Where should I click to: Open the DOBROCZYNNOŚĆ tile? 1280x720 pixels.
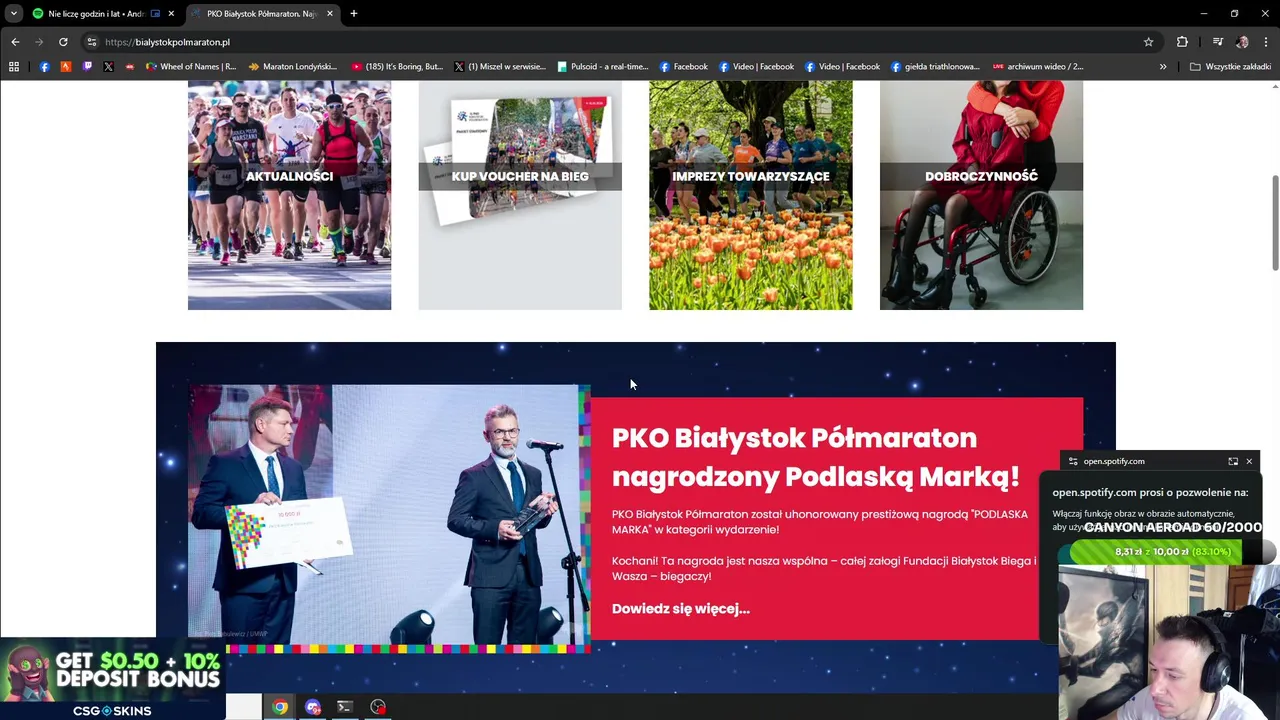click(981, 195)
